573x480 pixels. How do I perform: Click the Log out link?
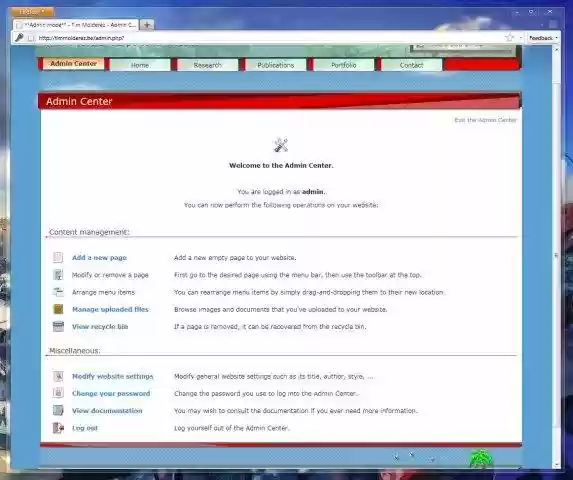click(x=85, y=428)
